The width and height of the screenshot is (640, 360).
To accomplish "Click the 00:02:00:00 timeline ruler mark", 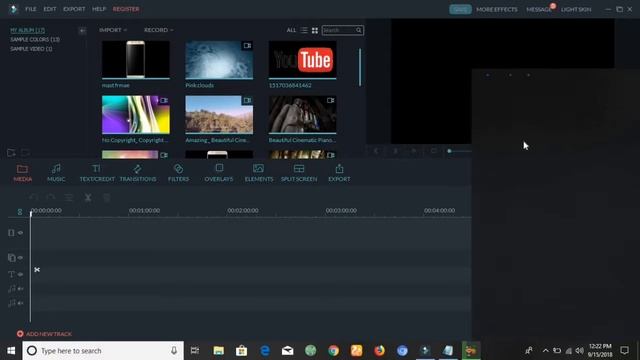I will pos(243,211).
